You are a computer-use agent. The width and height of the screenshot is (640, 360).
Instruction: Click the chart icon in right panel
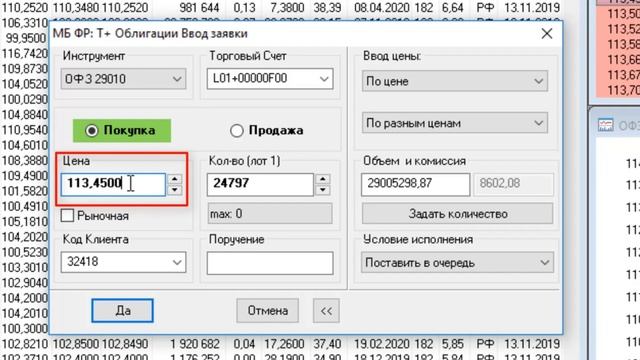click(606, 125)
